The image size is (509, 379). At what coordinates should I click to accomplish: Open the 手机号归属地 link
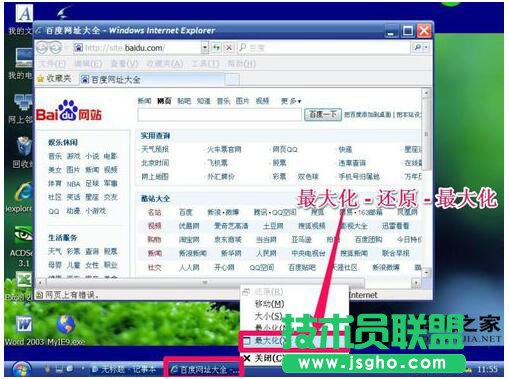pyautogui.click(x=359, y=176)
